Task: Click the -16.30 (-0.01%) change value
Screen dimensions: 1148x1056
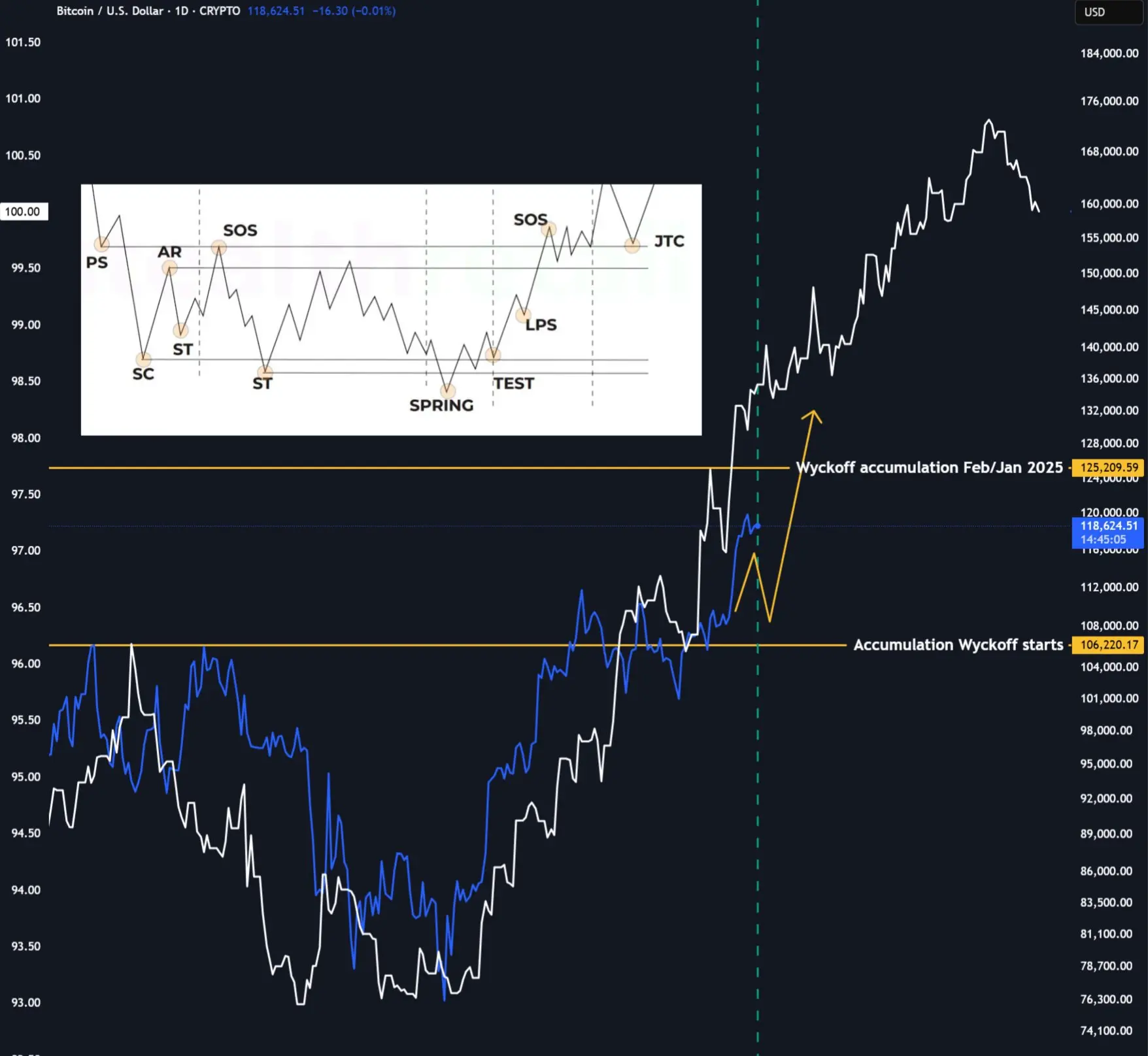Action: 354,11
